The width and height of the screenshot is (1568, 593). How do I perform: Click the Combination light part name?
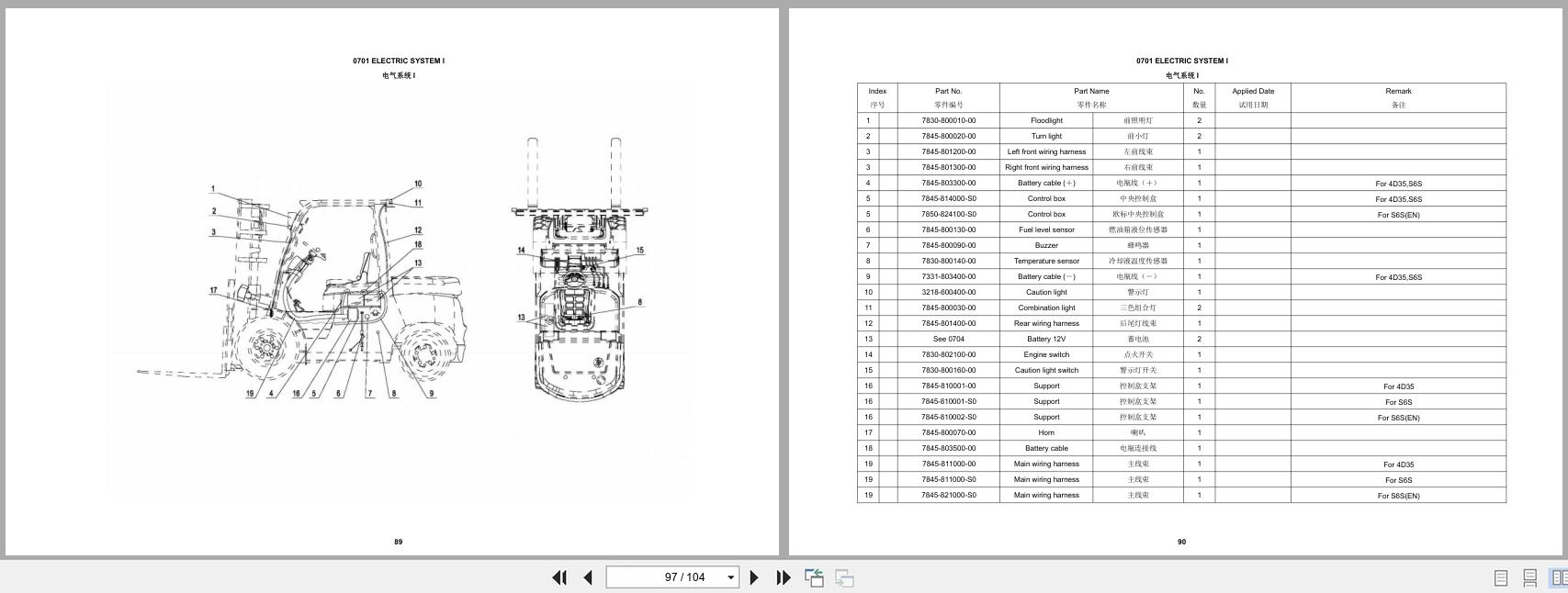(1046, 308)
